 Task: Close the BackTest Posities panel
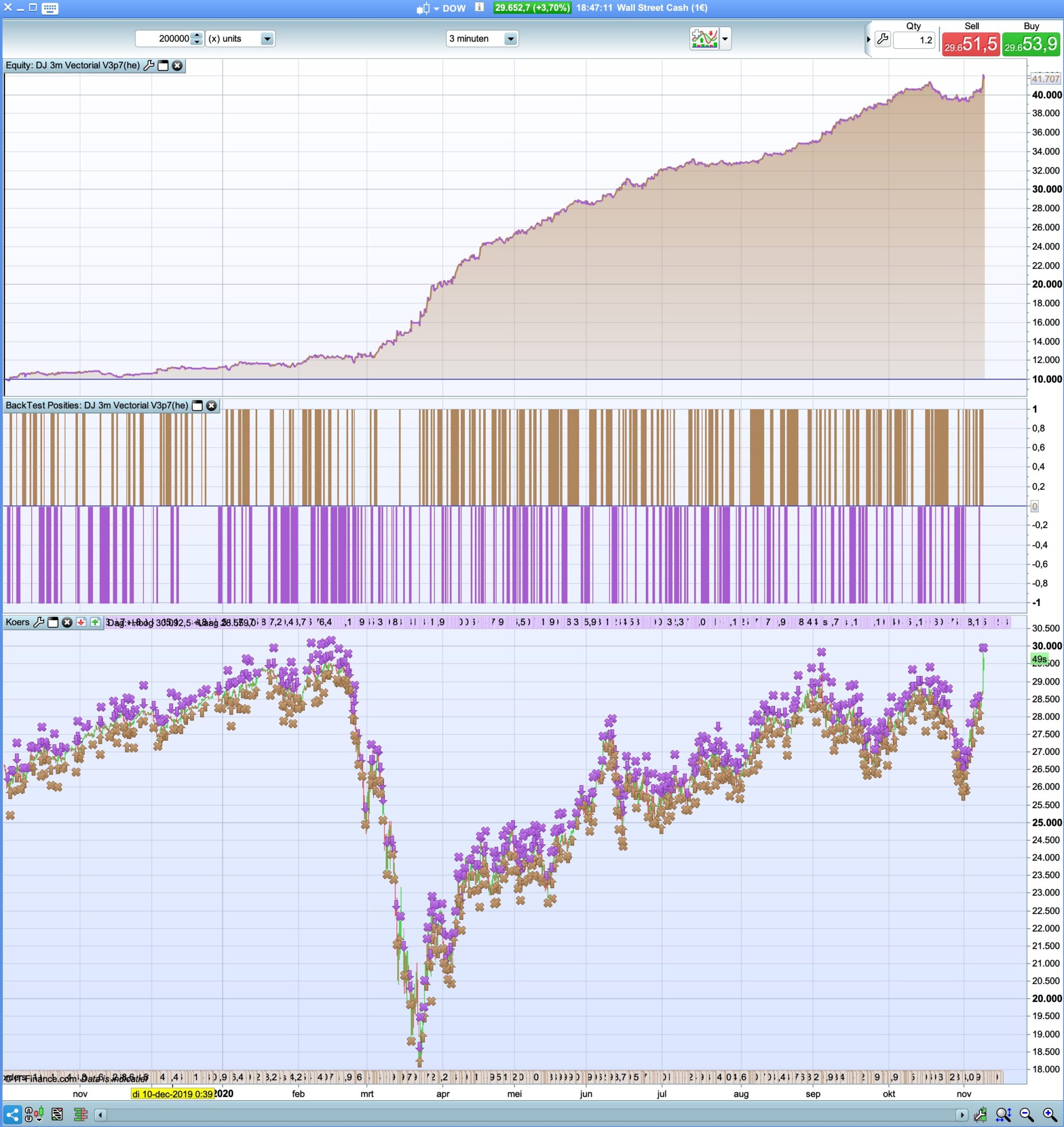pyautogui.click(x=211, y=405)
